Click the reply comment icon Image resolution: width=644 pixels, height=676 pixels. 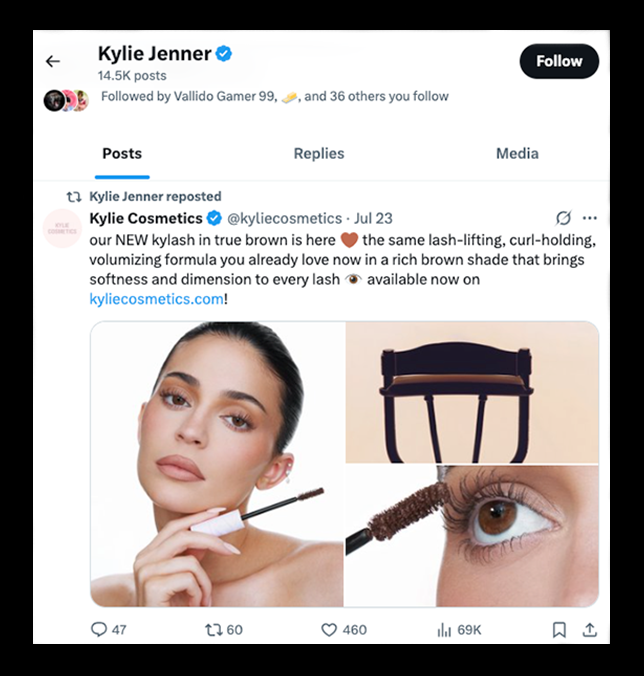[98, 629]
